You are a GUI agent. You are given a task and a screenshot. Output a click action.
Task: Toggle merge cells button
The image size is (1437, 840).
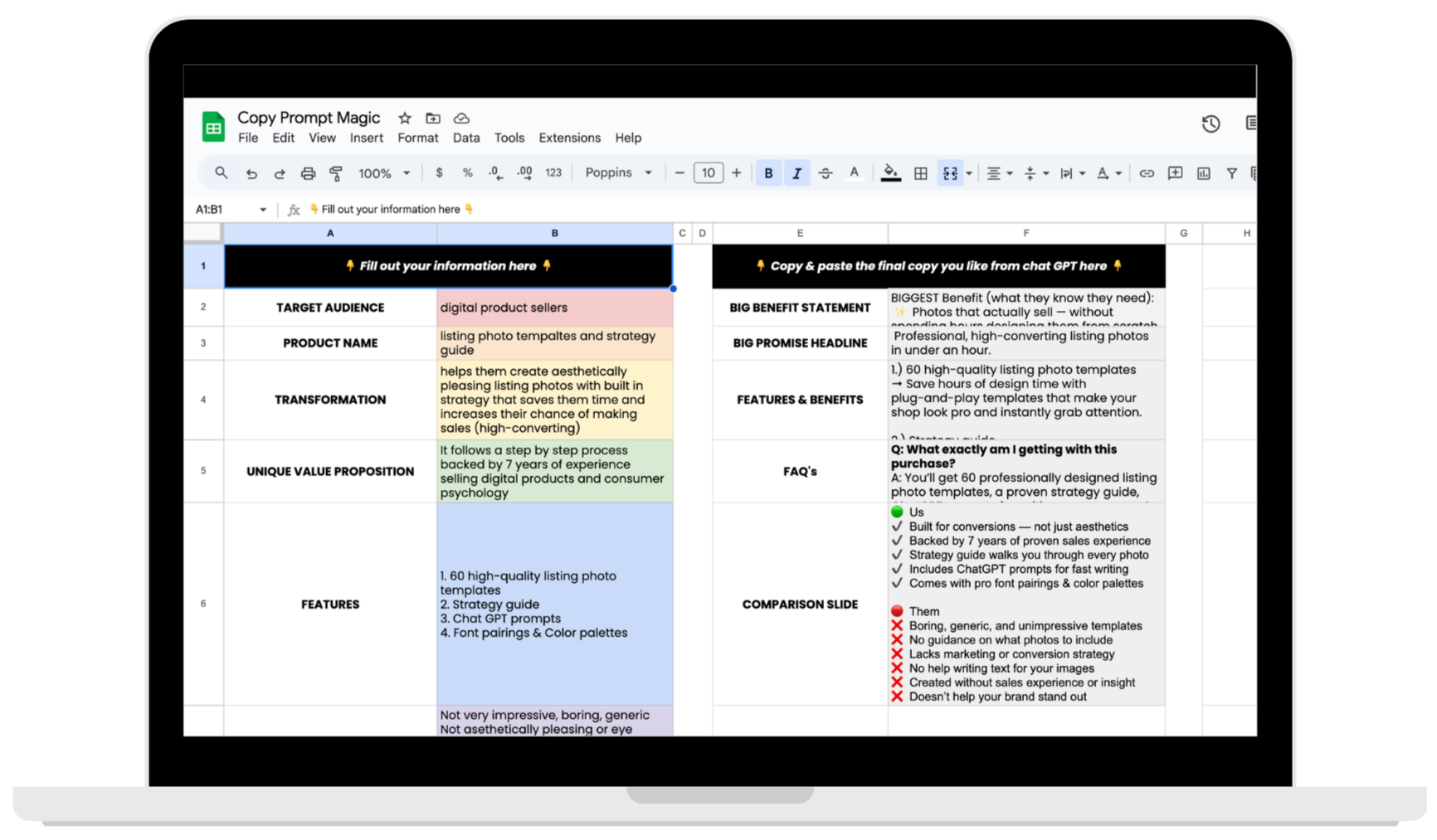pos(950,173)
